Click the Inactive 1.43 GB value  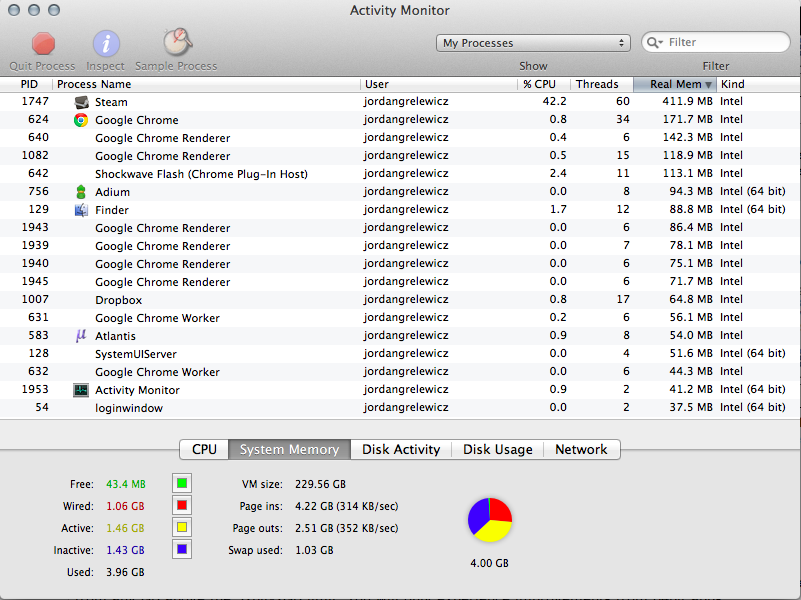coord(125,550)
